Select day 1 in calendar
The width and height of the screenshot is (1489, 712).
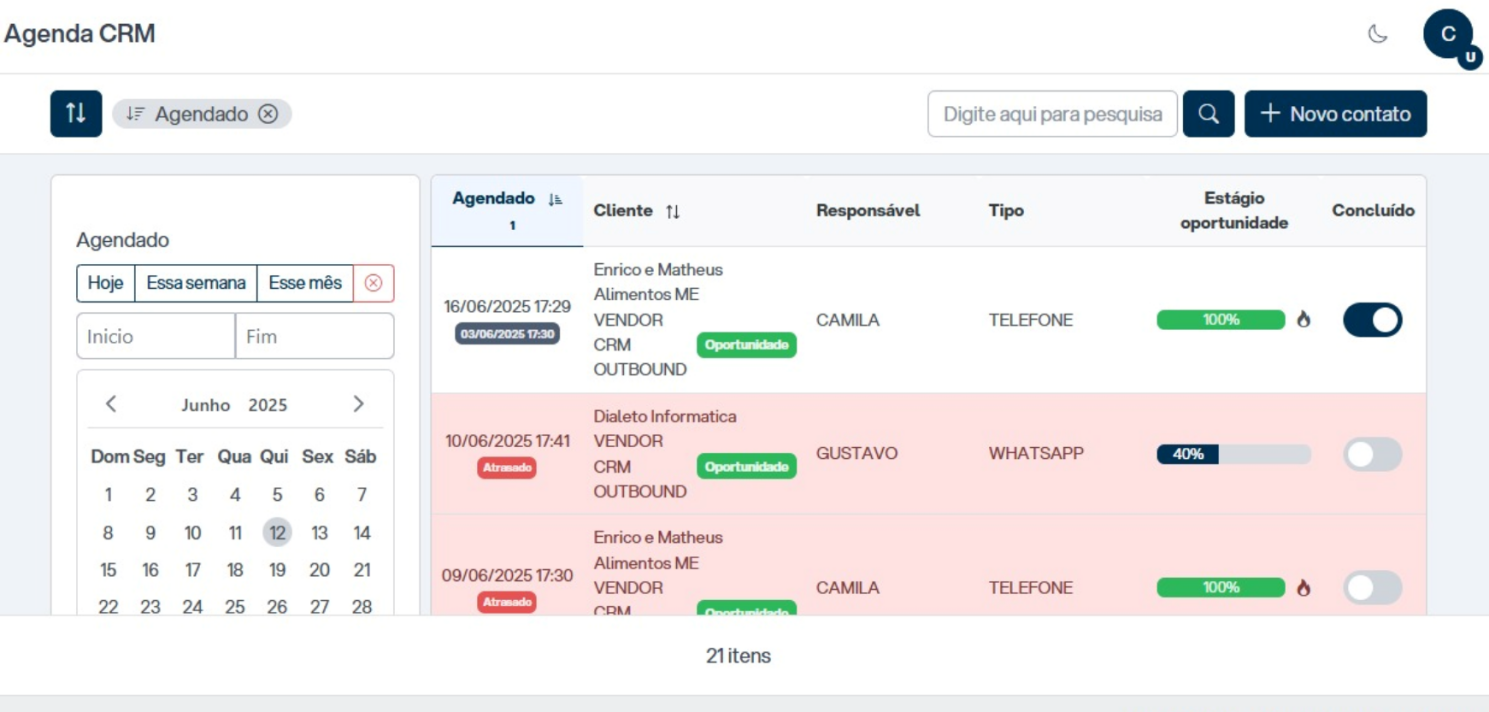[108, 494]
